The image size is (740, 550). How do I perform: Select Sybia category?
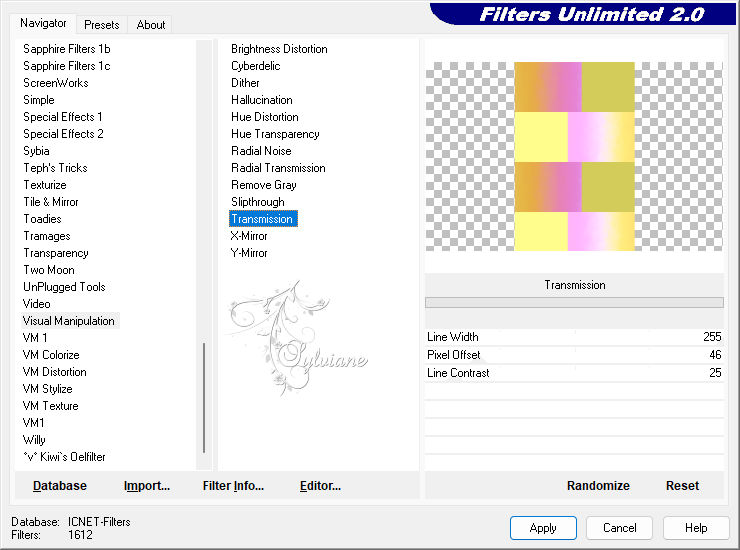point(36,151)
